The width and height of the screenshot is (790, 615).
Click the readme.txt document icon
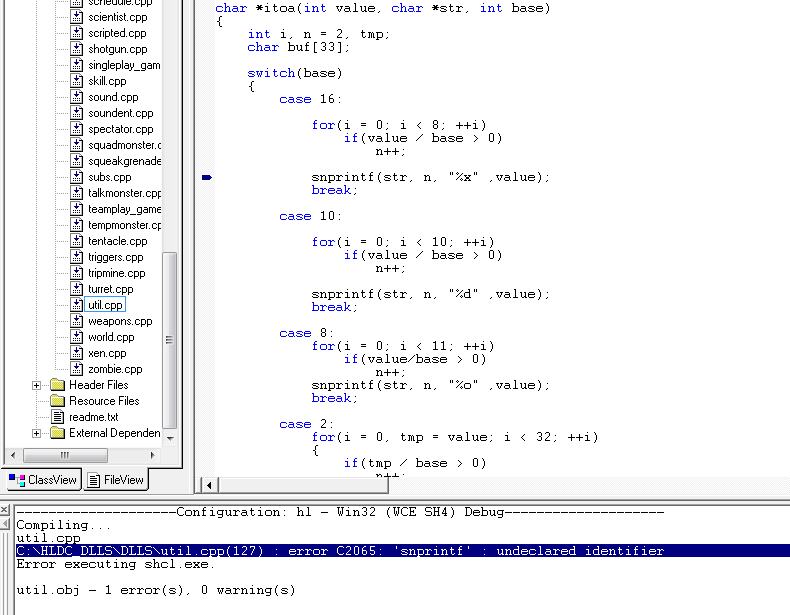click(57, 417)
